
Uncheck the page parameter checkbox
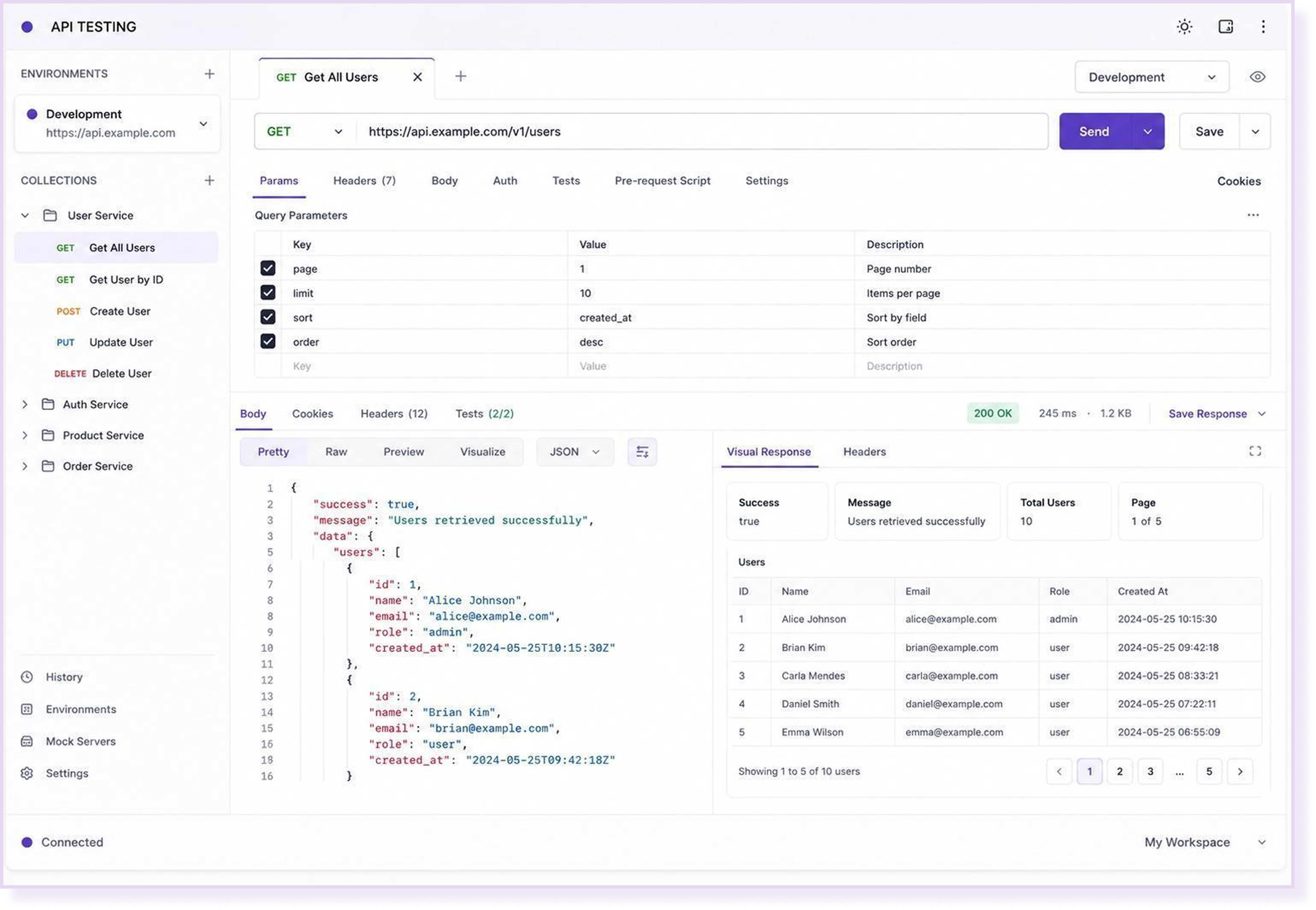[268, 268]
